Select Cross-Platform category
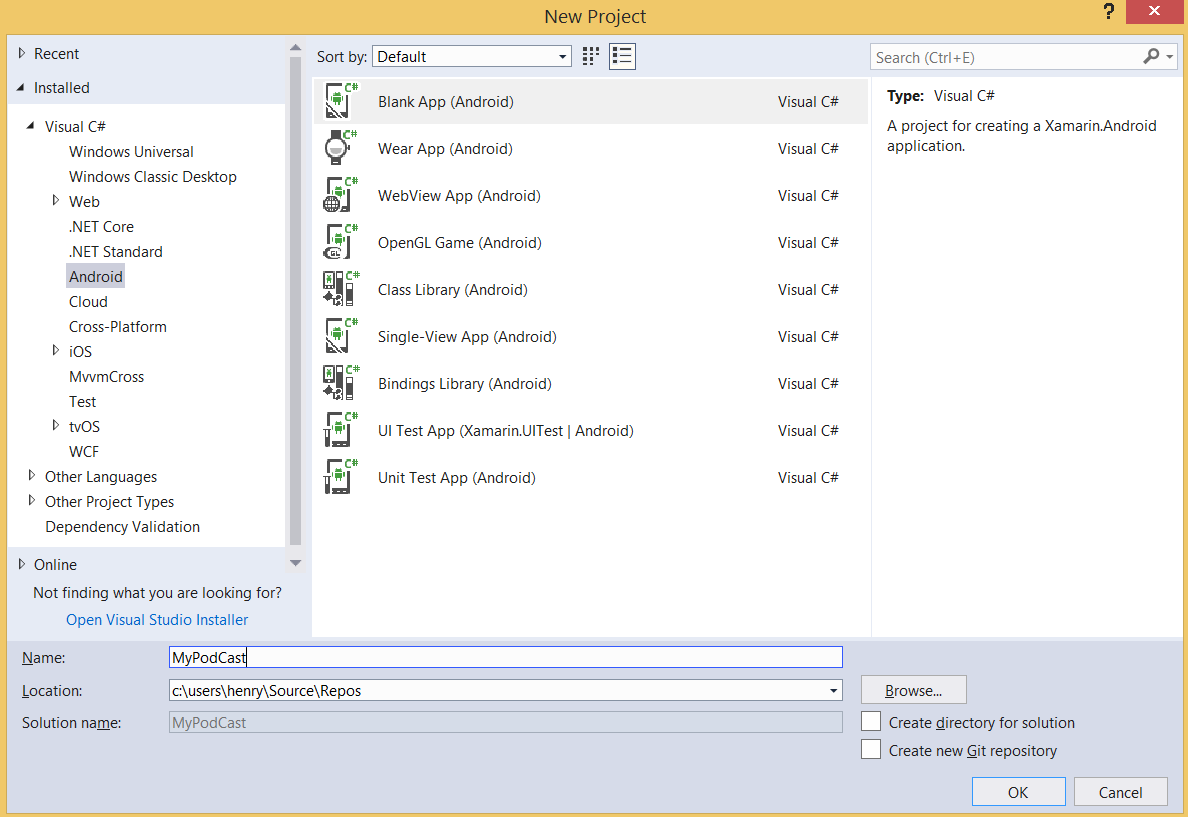The width and height of the screenshot is (1188, 817). point(117,327)
